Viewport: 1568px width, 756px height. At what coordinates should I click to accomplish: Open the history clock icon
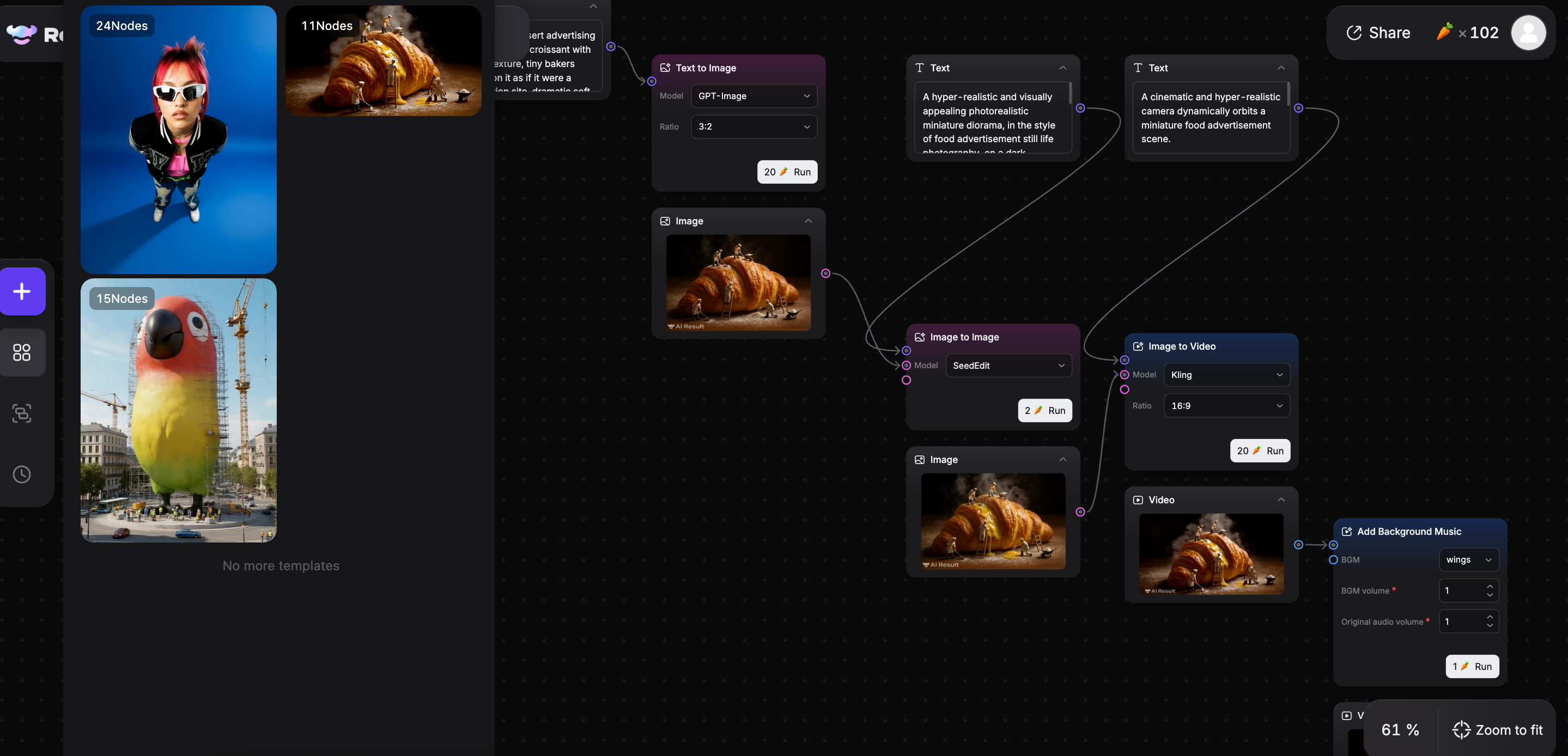[22, 474]
